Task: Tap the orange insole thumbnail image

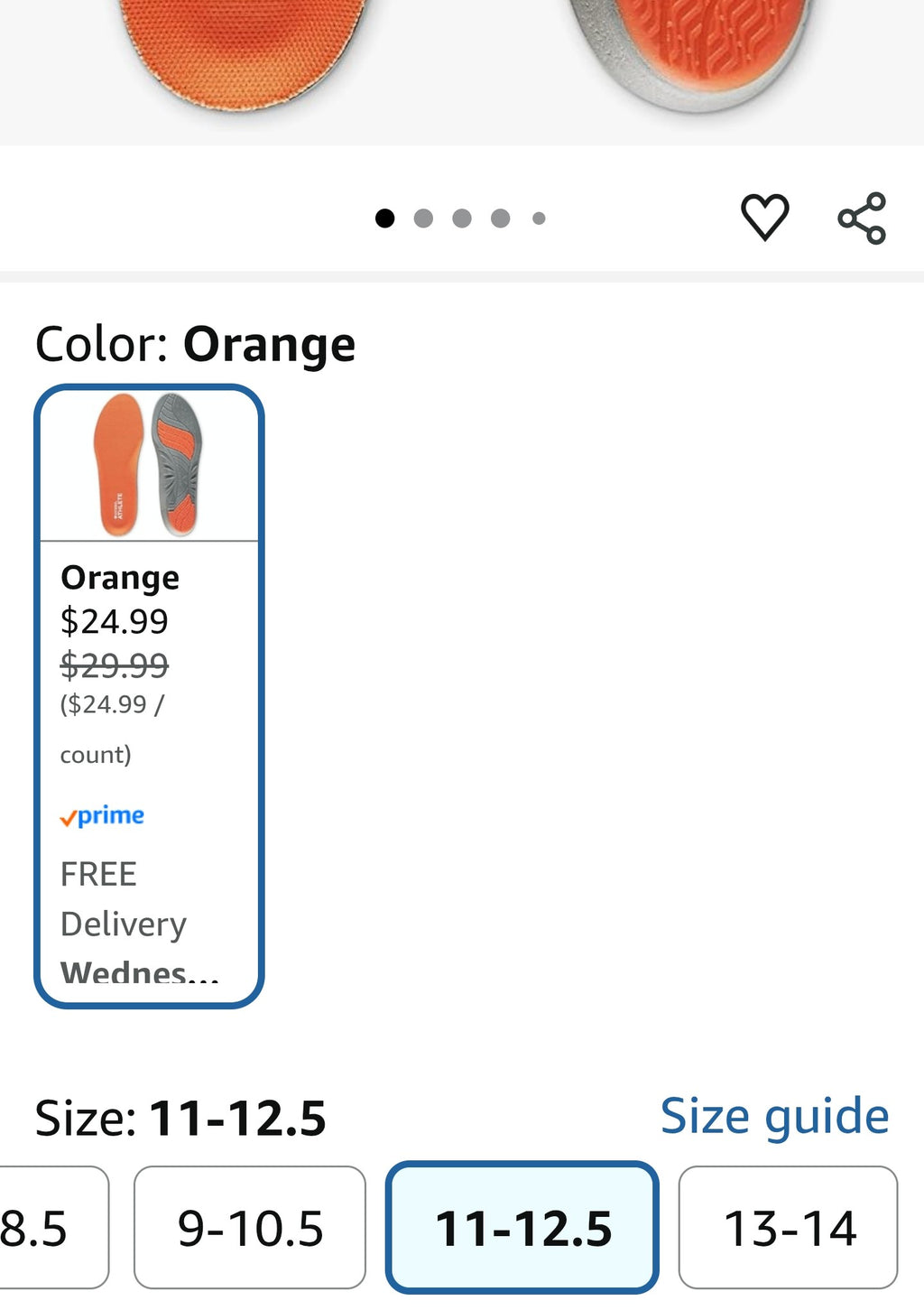Action: 149,465
